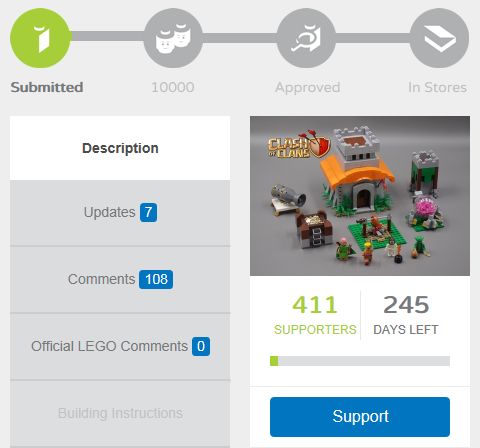Click the Approved review stage icon
The width and height of the screenshot is (480, 448).
tap(306, 38)
